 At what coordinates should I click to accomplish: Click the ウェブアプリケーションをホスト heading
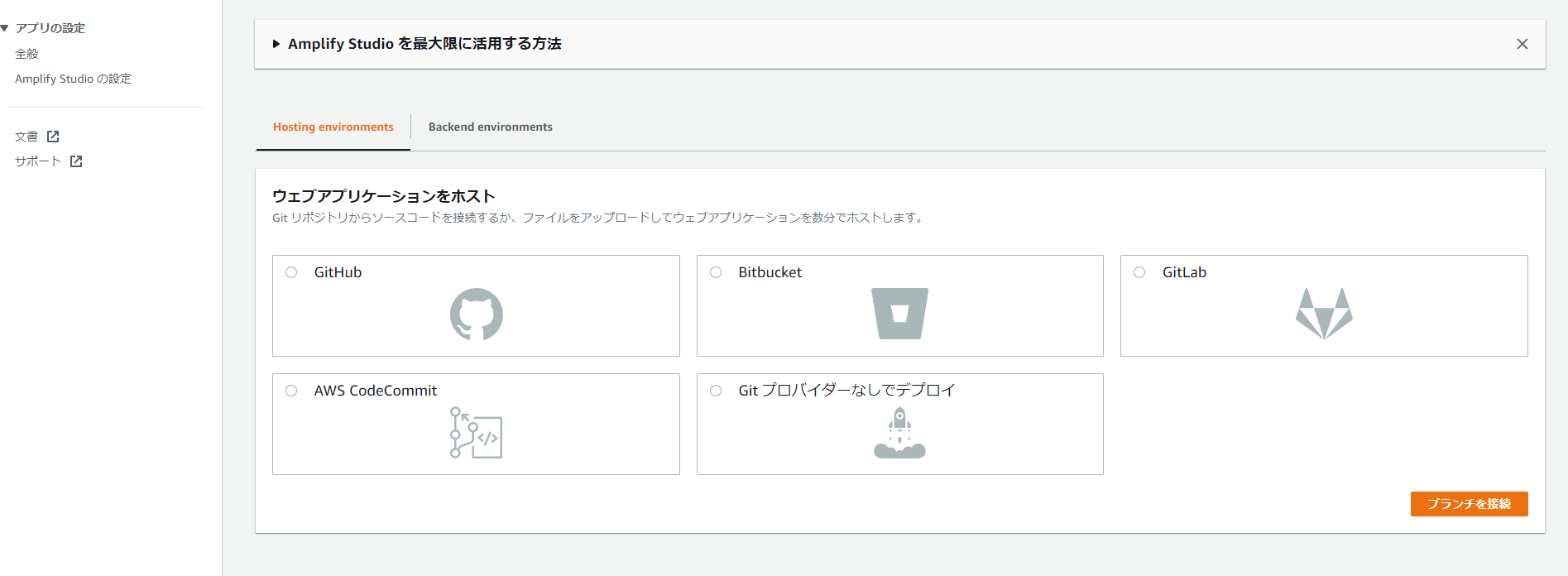384,196
